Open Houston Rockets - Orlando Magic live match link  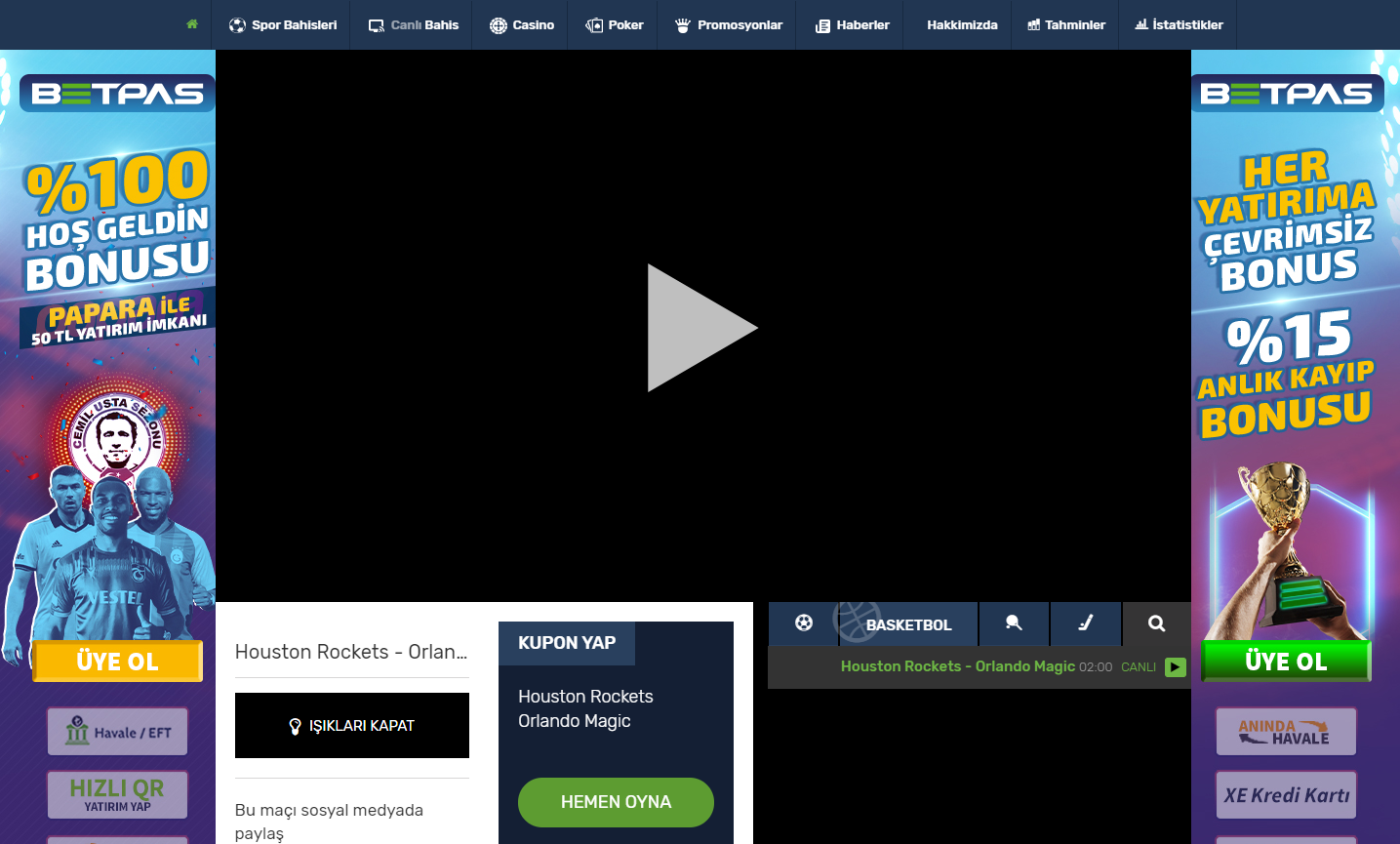click(x=958, y=666)
